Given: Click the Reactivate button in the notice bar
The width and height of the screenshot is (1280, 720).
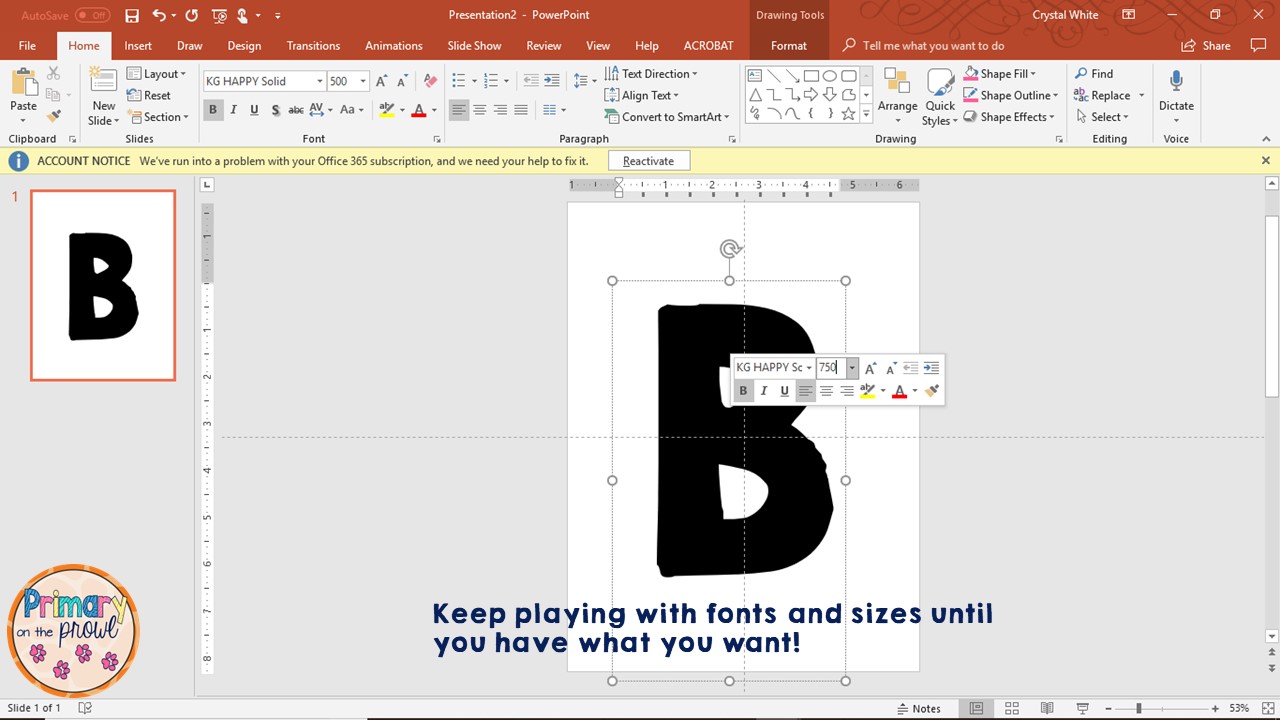Looking at the screenshot, I should point(648,160).
